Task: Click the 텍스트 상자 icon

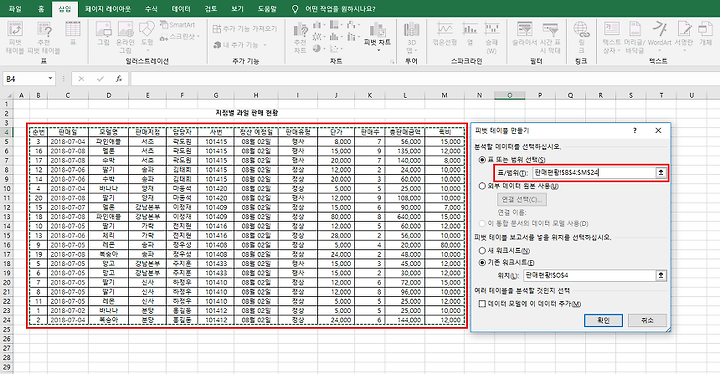Action: pyautogui.click(x=612, y=38)
